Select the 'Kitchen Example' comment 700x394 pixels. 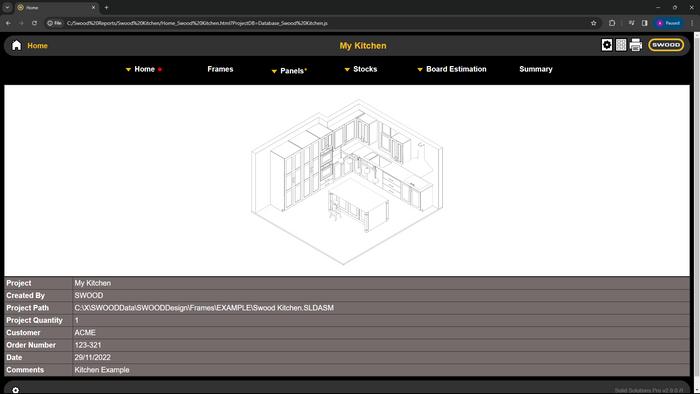(x=102, y=370)
